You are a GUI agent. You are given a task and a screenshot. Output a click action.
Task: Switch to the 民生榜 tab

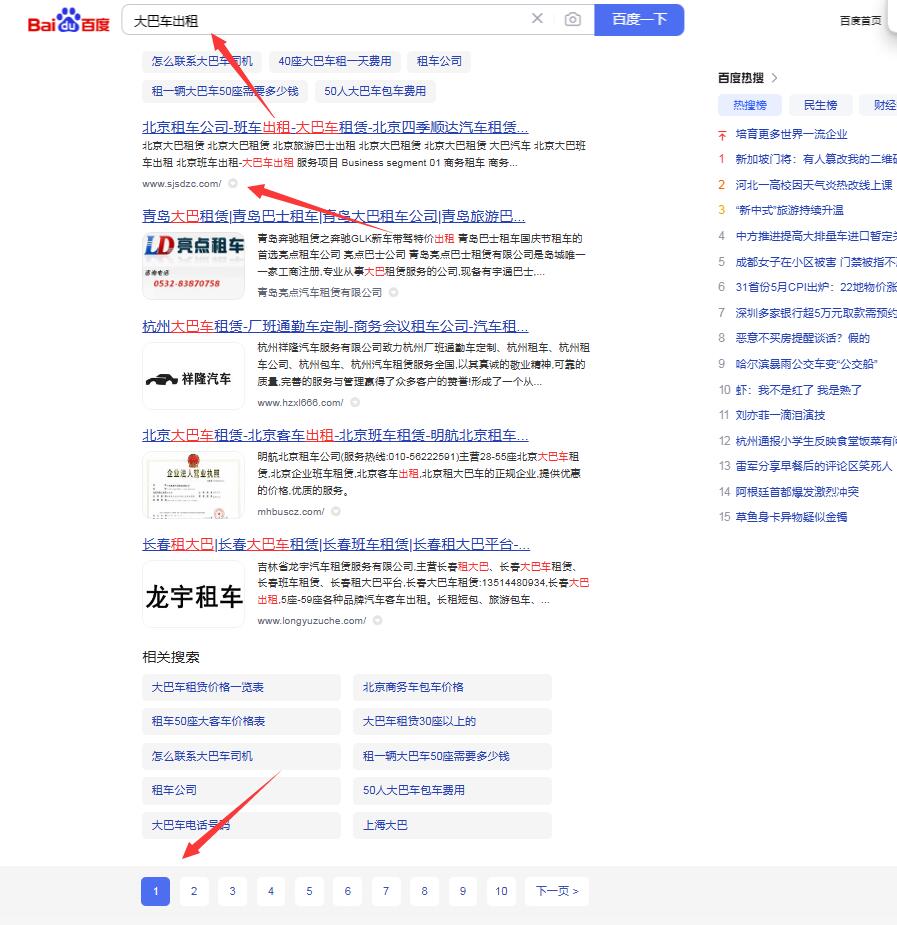click(820, 105)
